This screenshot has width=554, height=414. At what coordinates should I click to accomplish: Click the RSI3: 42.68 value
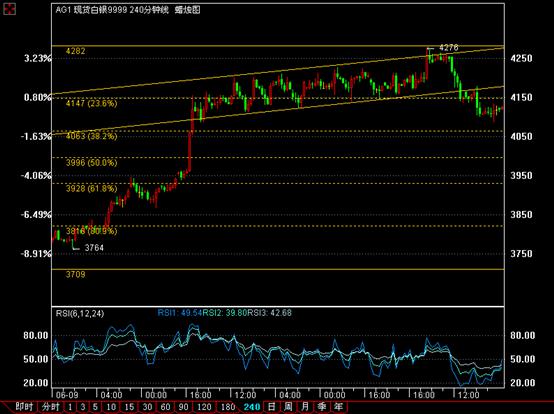(x=270, y=313)
